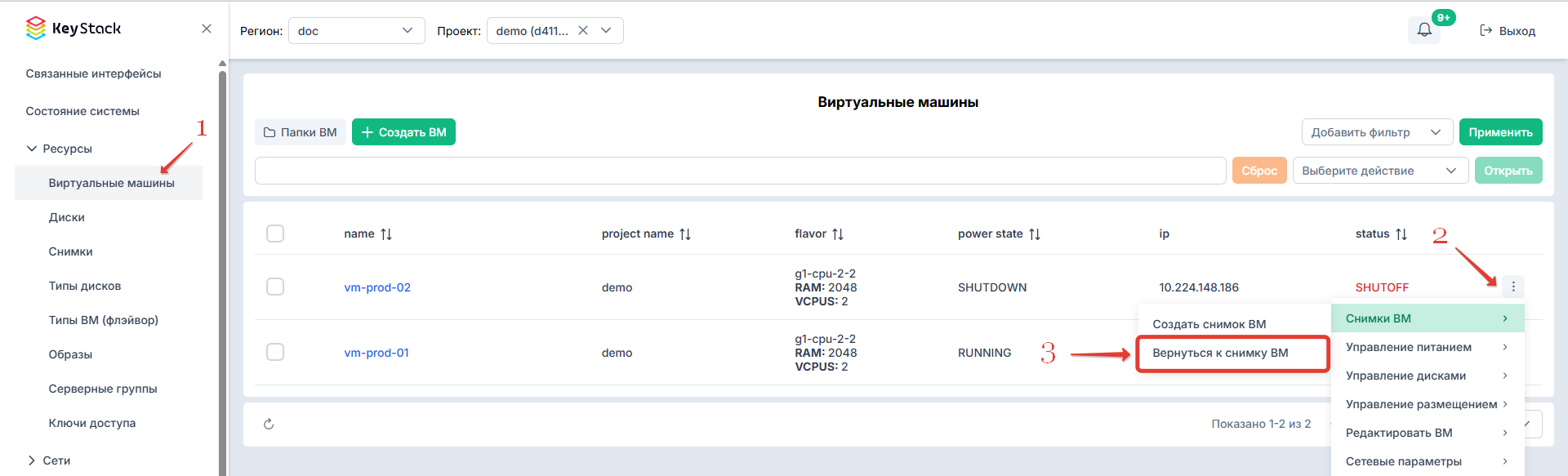Open the Выберите действие dropdown
The height and width of the screenshot is (476, 1568).
(x=1380, y=171)
